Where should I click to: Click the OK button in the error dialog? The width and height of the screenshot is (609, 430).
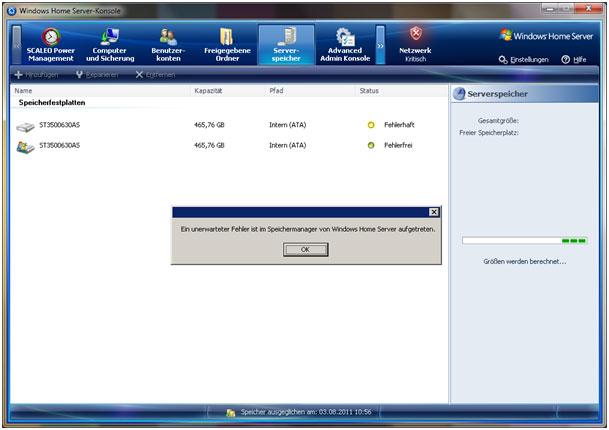[305, 249]
